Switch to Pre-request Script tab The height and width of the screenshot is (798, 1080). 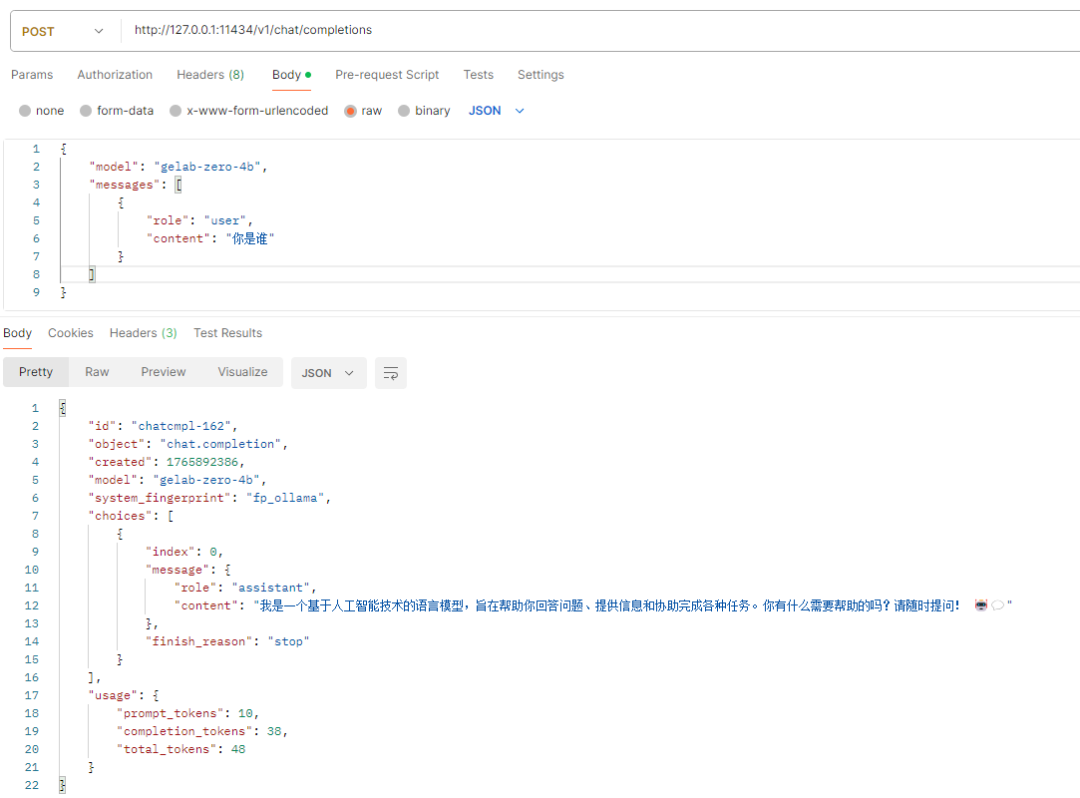pos(387,75)
